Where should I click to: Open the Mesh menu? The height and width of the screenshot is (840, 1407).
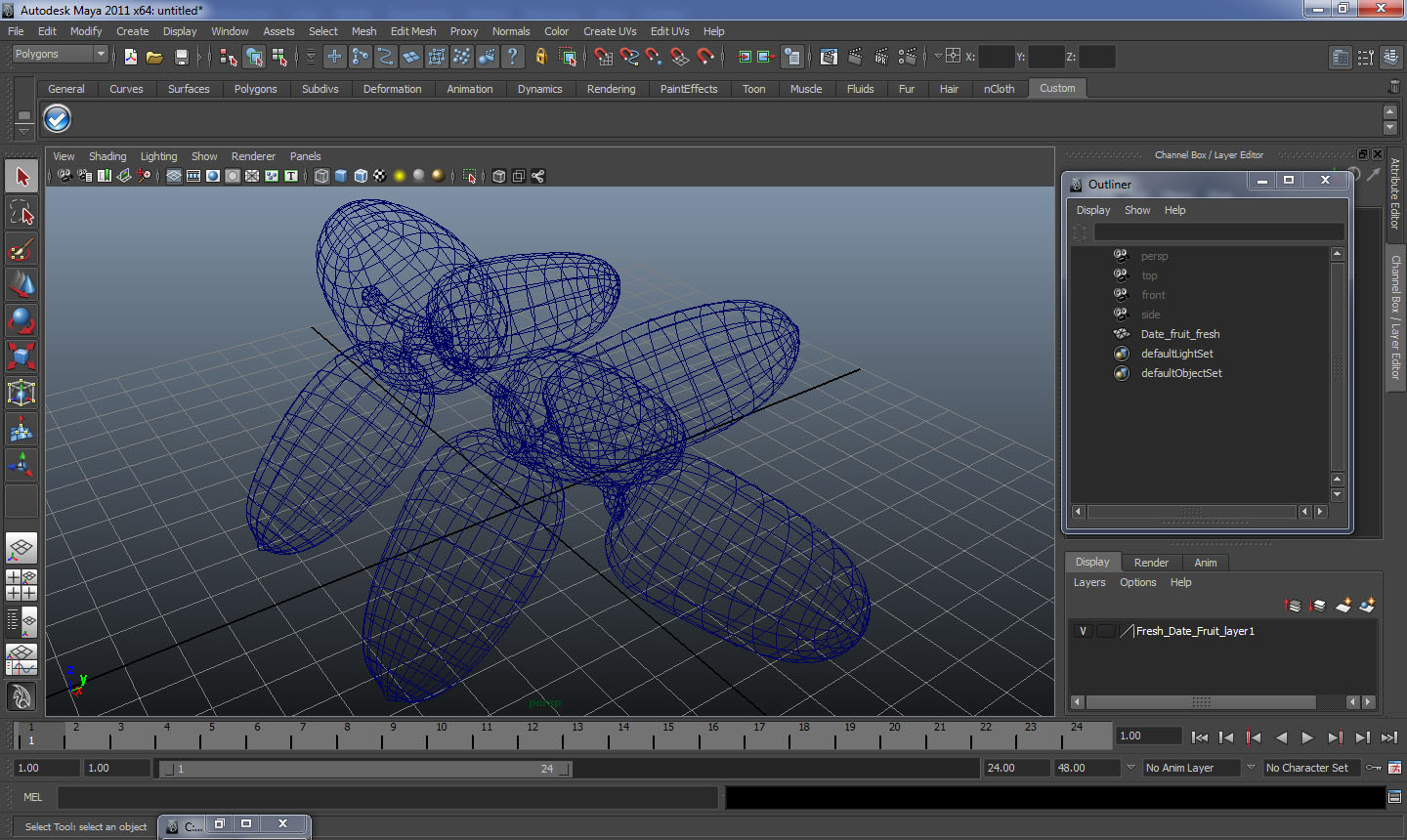[x=363, y=31]
